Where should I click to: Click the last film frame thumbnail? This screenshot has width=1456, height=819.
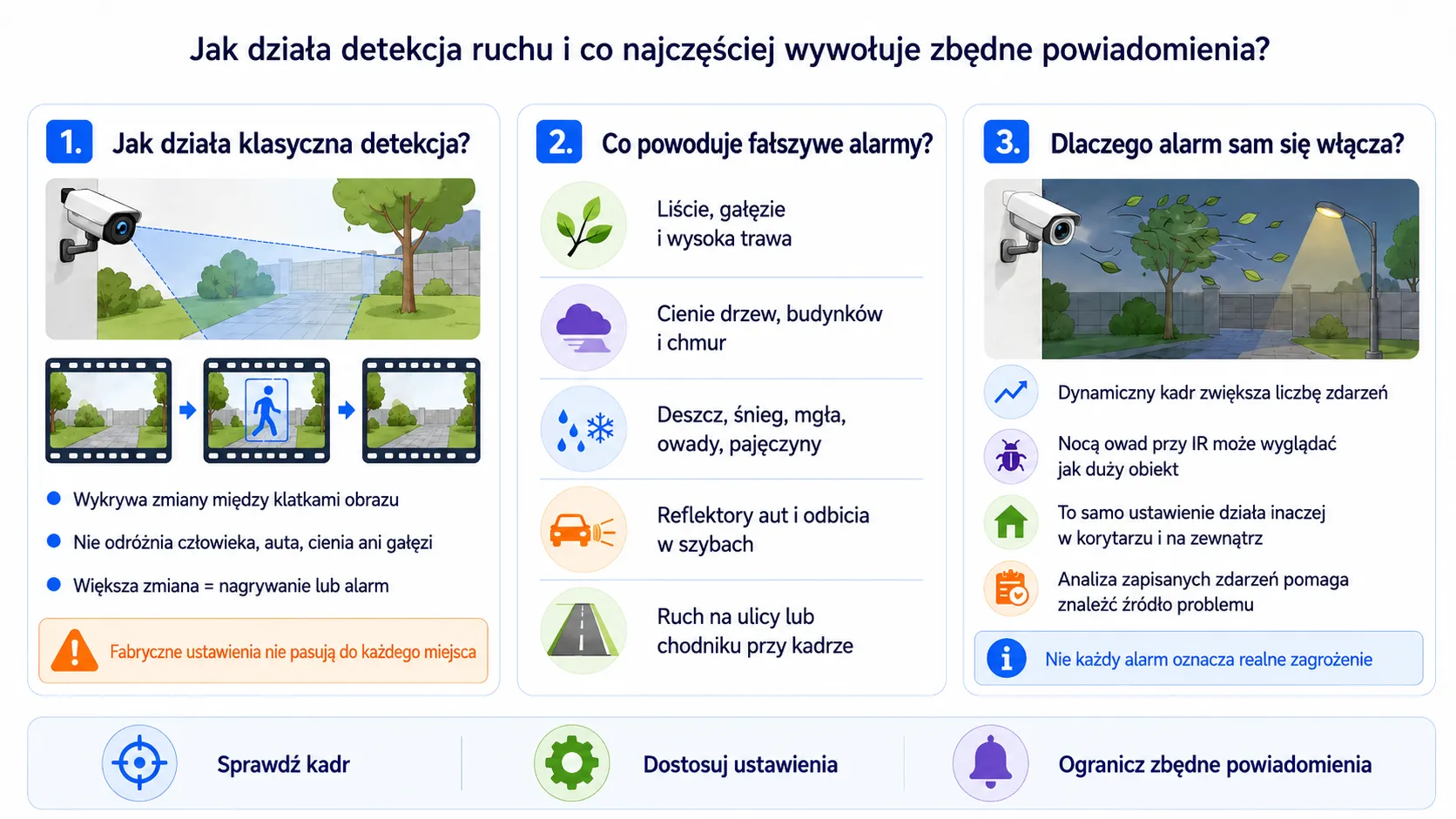(x=421, y=410)
